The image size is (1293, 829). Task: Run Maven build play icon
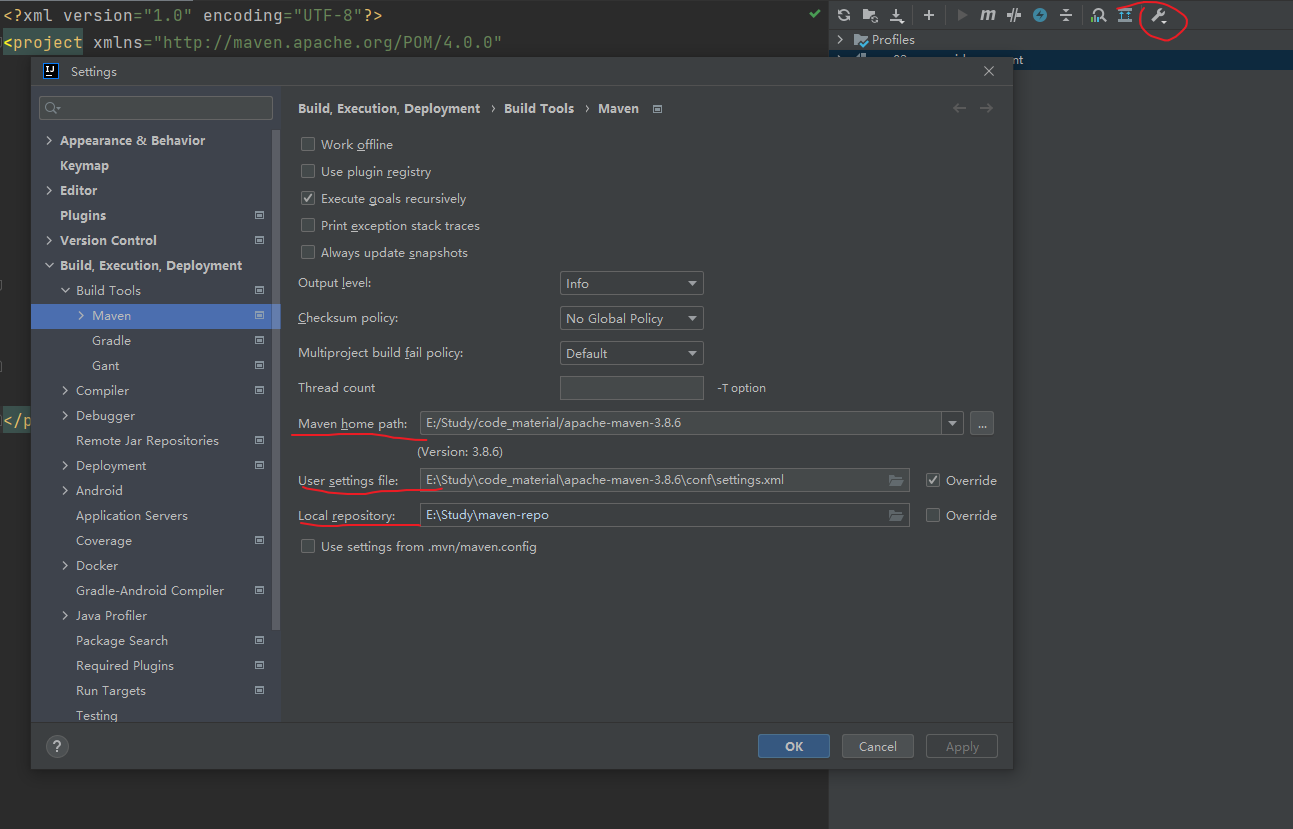click(x=962, y=15)
